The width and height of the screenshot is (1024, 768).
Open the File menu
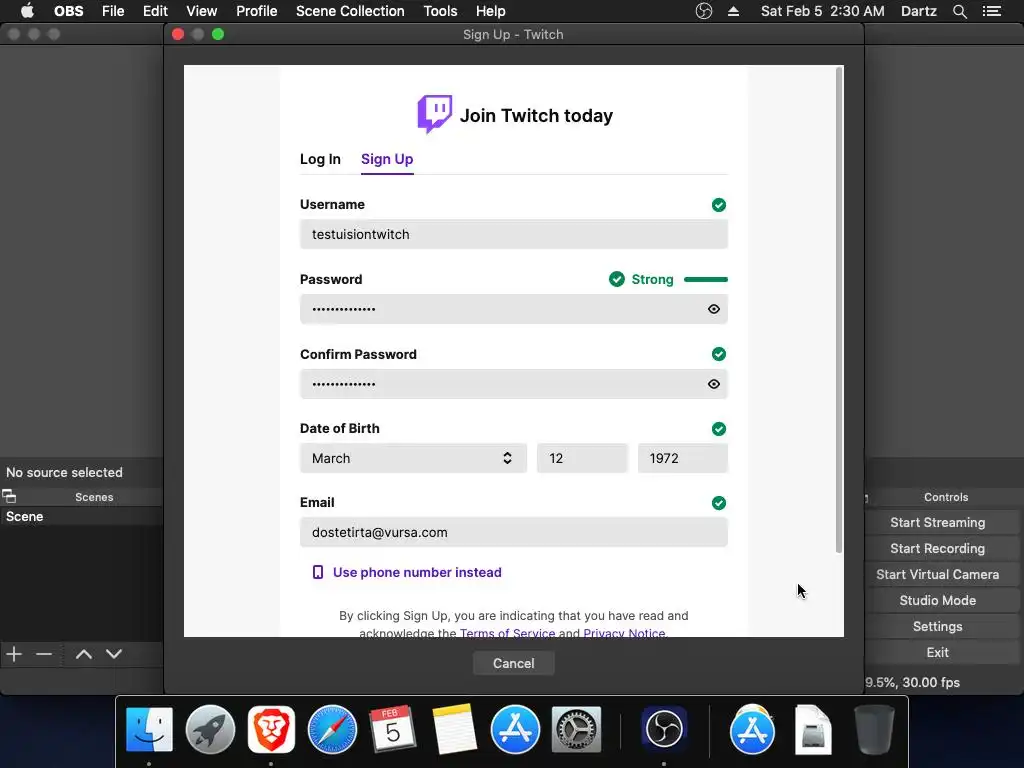113,11
